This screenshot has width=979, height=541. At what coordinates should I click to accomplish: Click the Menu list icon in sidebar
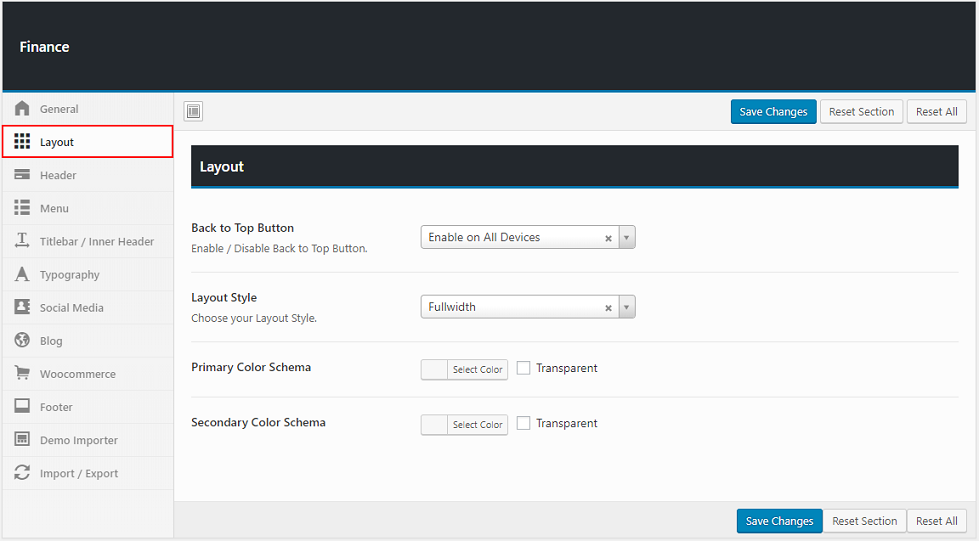point(22,208)
